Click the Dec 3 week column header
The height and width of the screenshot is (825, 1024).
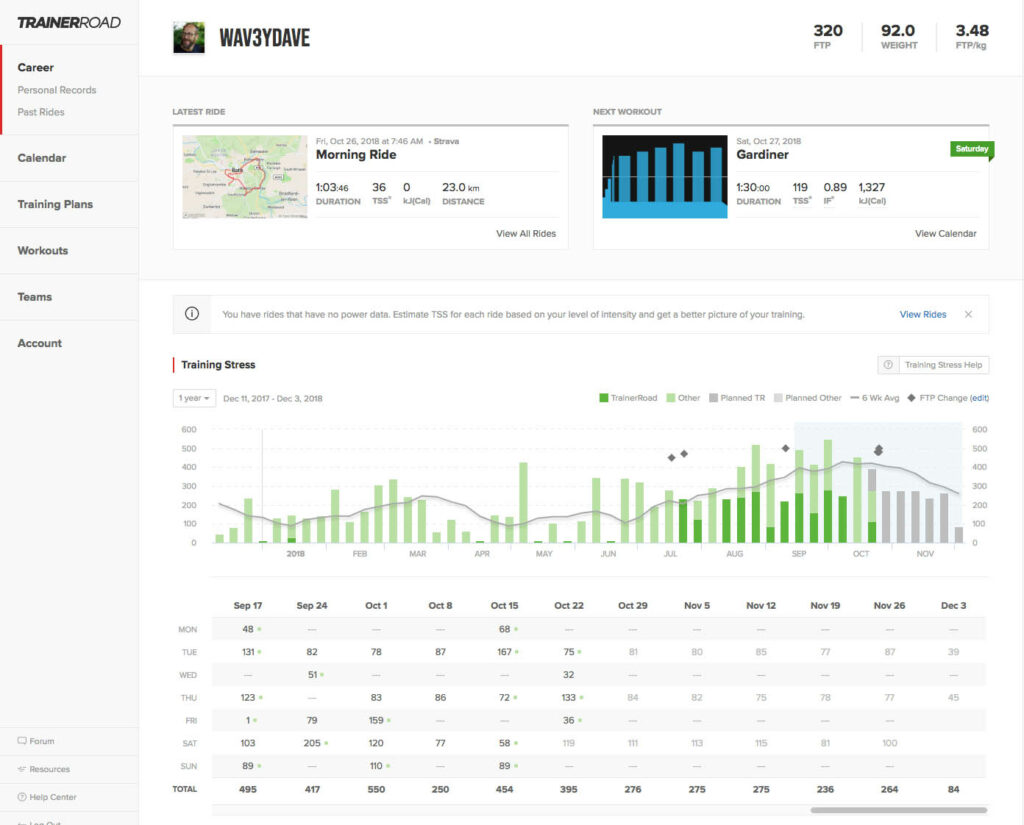[953, 606]
